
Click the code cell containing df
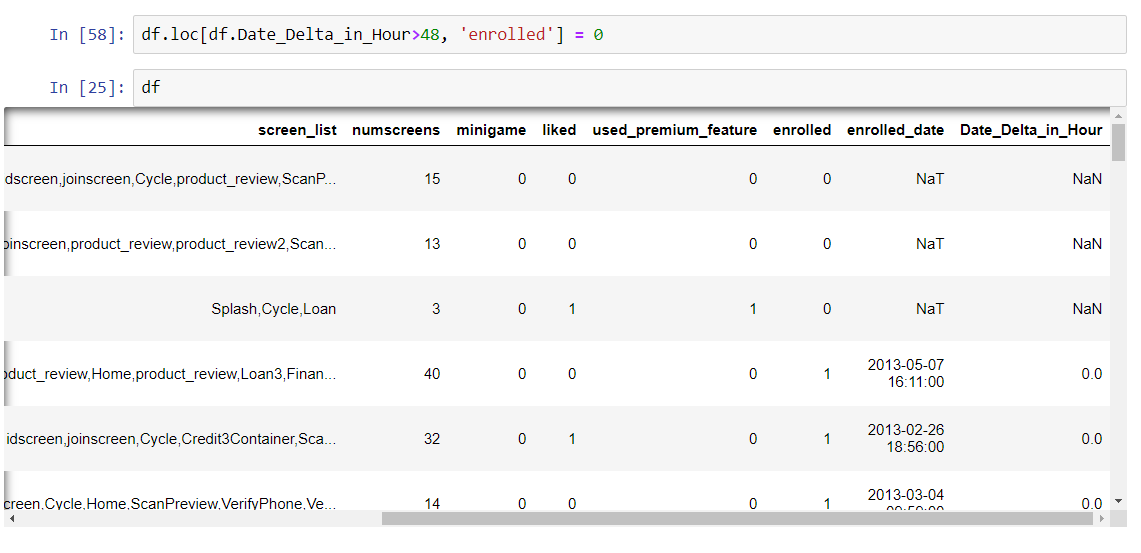pos(629,87)
